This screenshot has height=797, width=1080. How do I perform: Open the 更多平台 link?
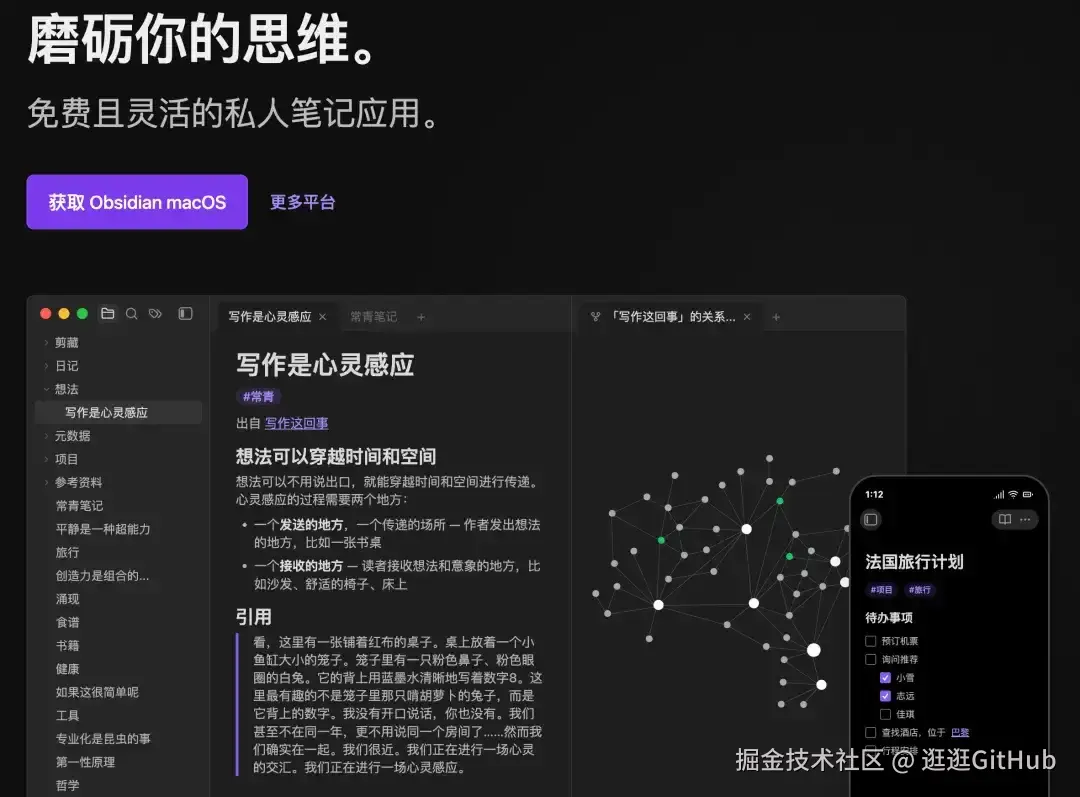pyautogui.click(x=302, y=202)
